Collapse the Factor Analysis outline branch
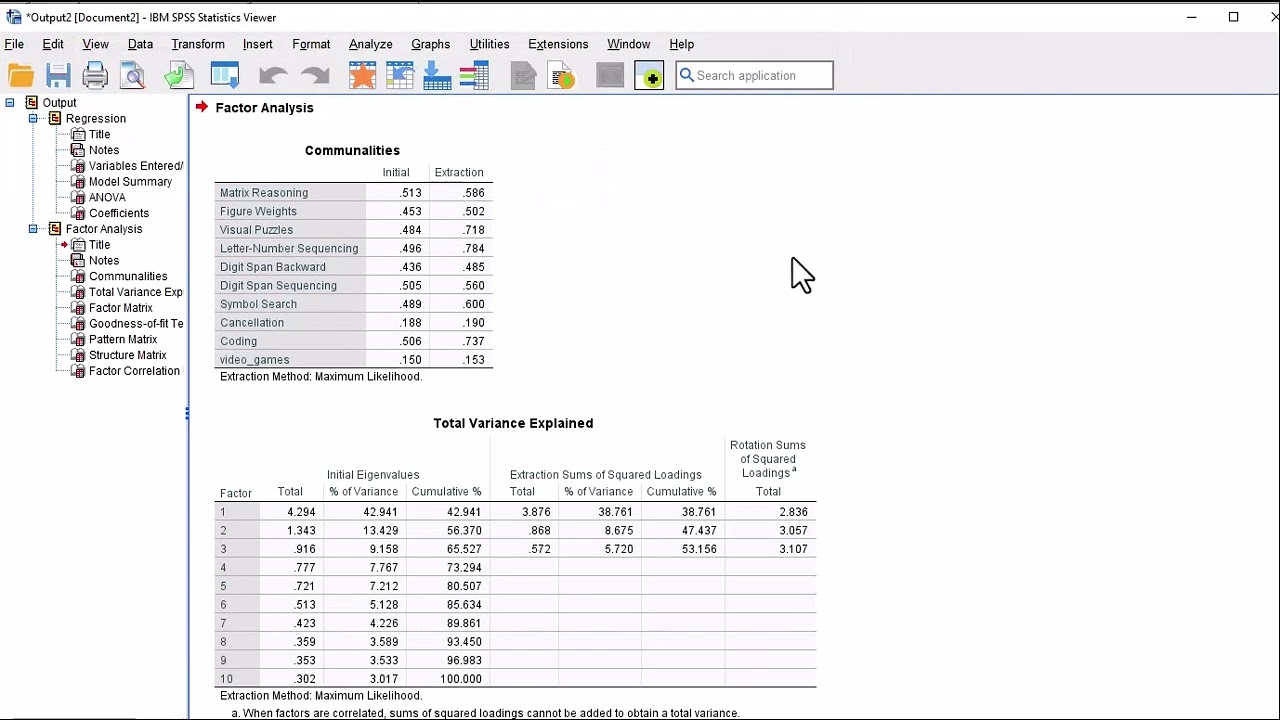 coord(33,229)
